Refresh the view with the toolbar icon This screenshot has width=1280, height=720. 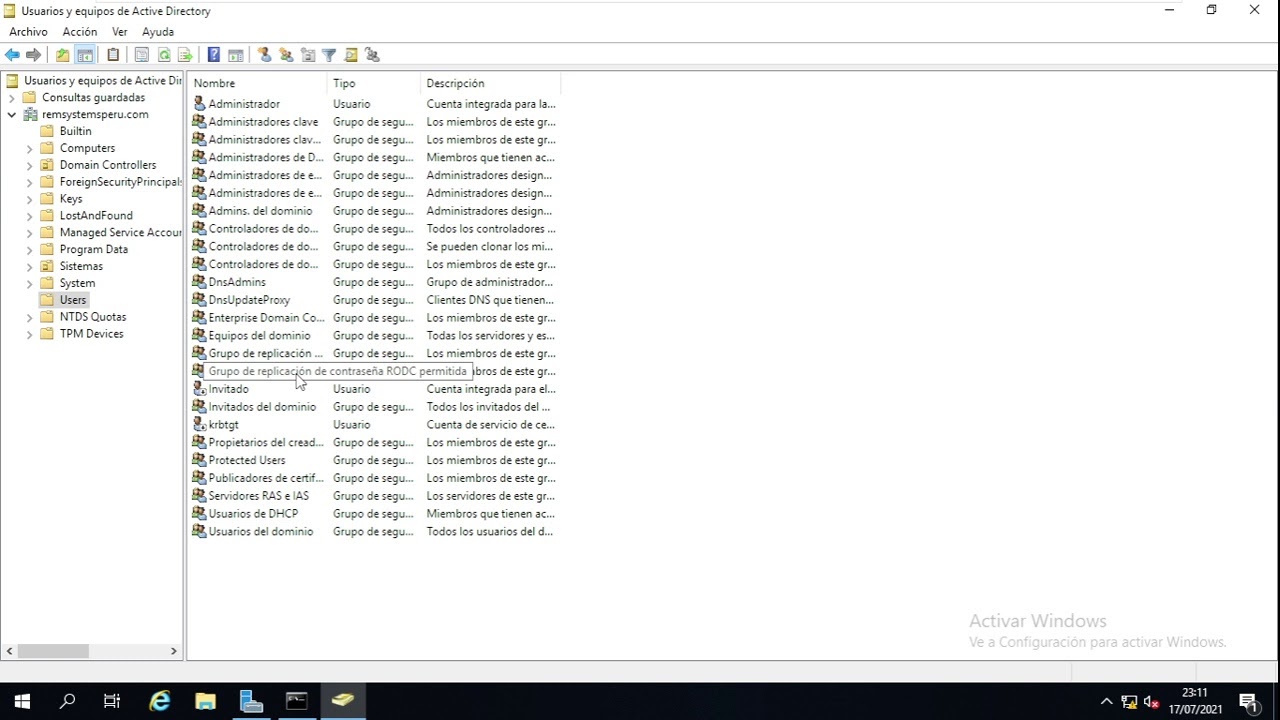[164, 55]
